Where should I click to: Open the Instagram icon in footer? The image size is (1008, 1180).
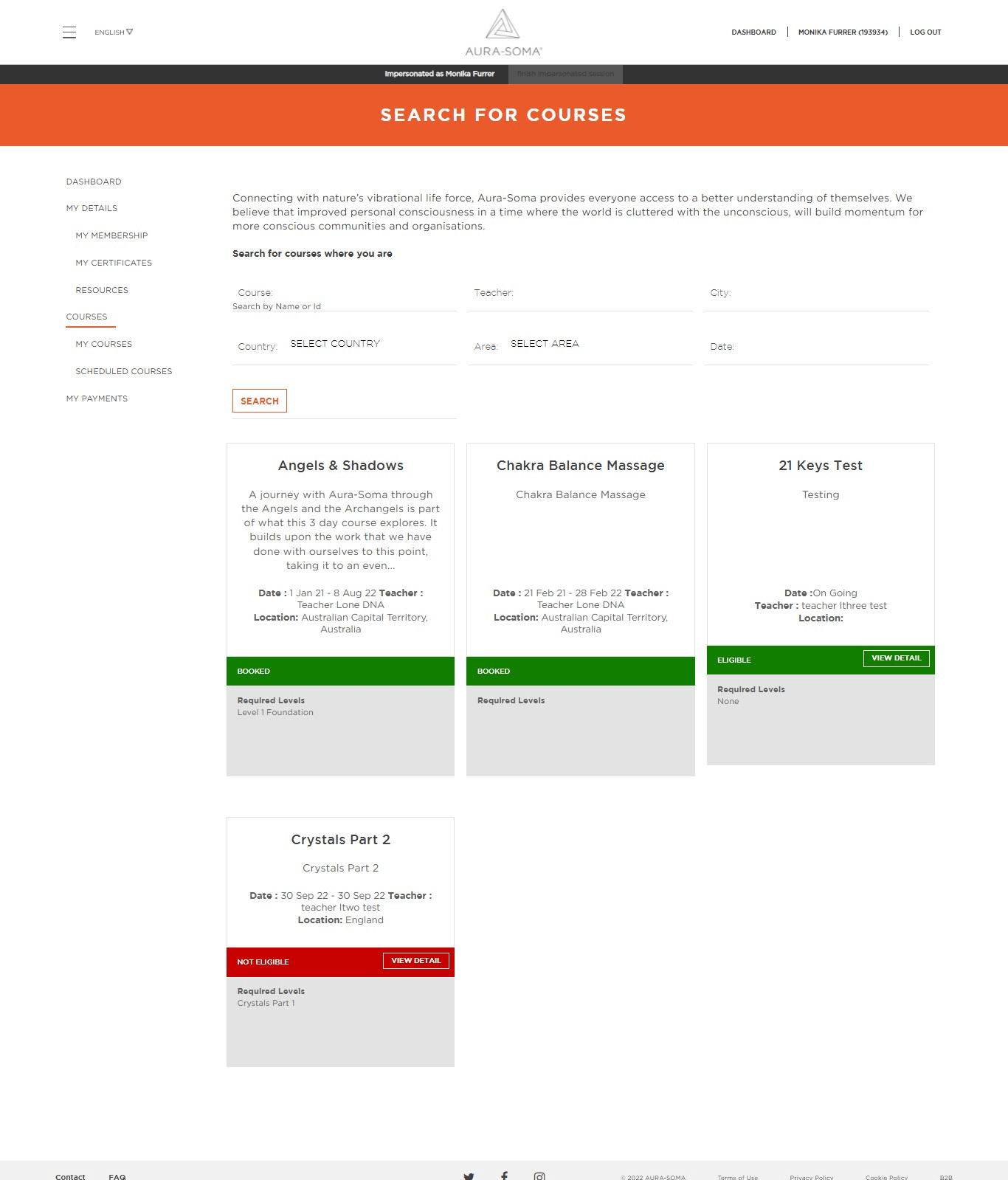click(539, 1176)
